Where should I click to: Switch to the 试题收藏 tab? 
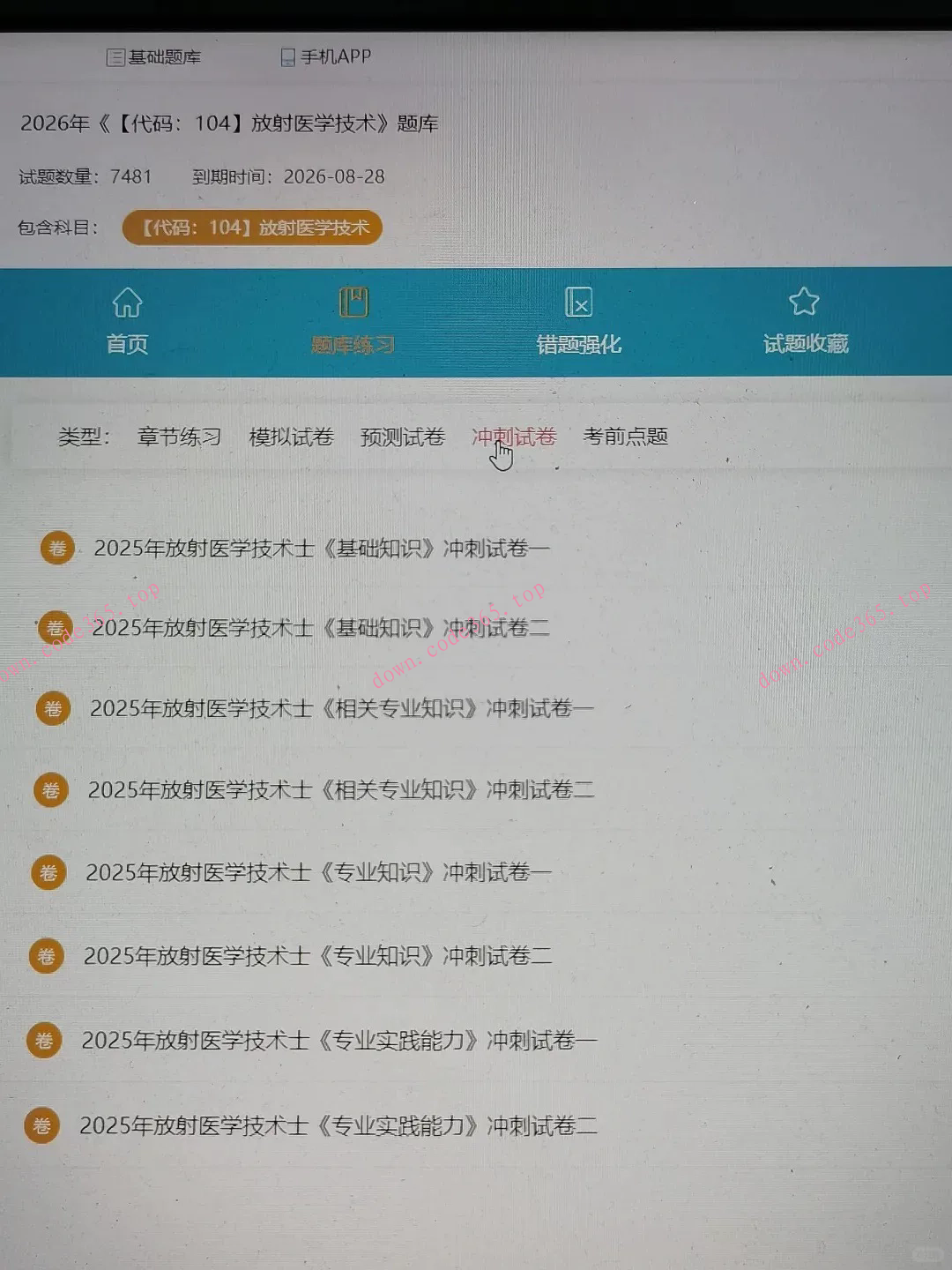point(805,343)
